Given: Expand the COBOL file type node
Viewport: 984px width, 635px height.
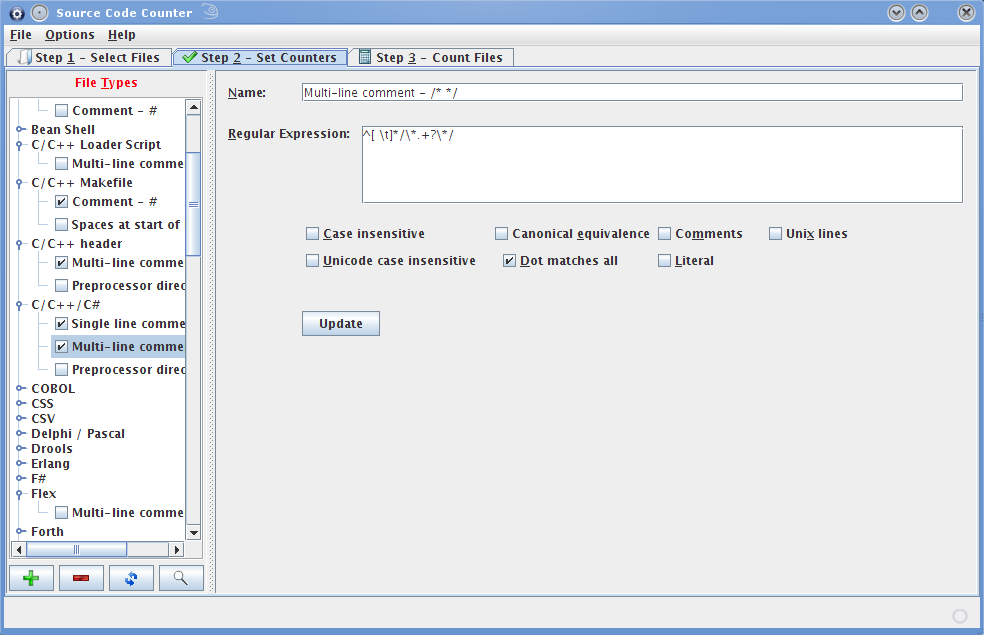Looking at the screenshot, I should [20, 389].
